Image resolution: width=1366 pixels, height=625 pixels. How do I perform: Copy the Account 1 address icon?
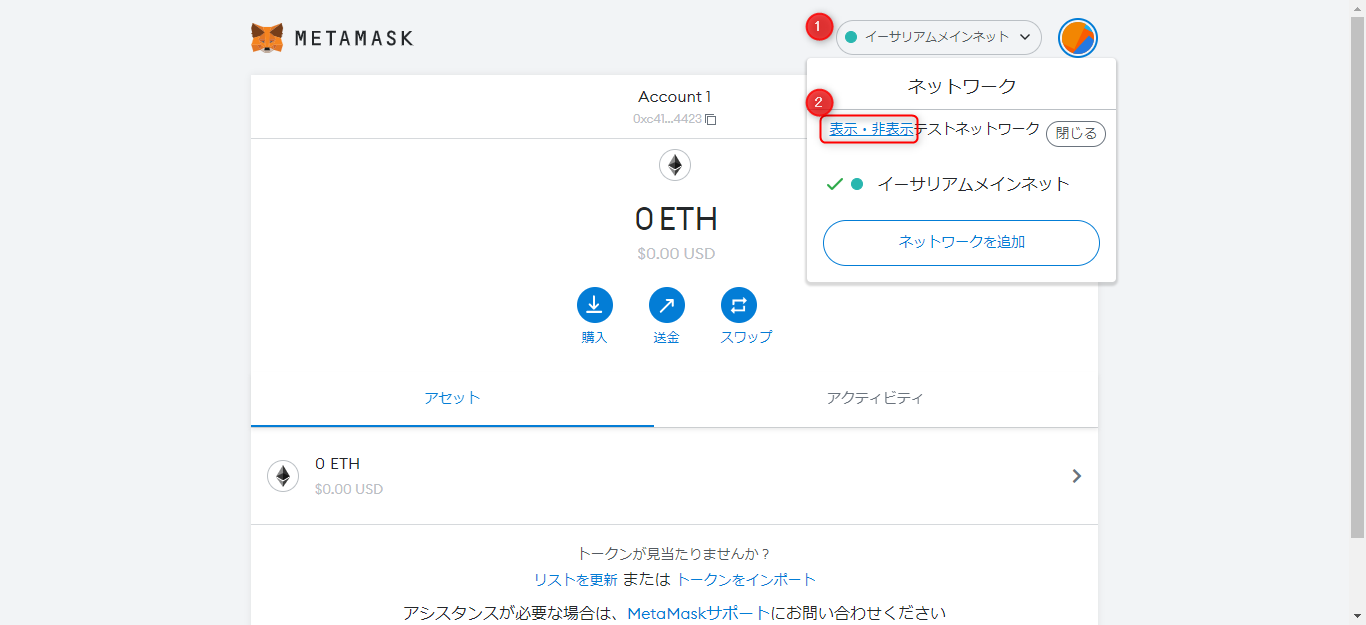tap(711, 119)
